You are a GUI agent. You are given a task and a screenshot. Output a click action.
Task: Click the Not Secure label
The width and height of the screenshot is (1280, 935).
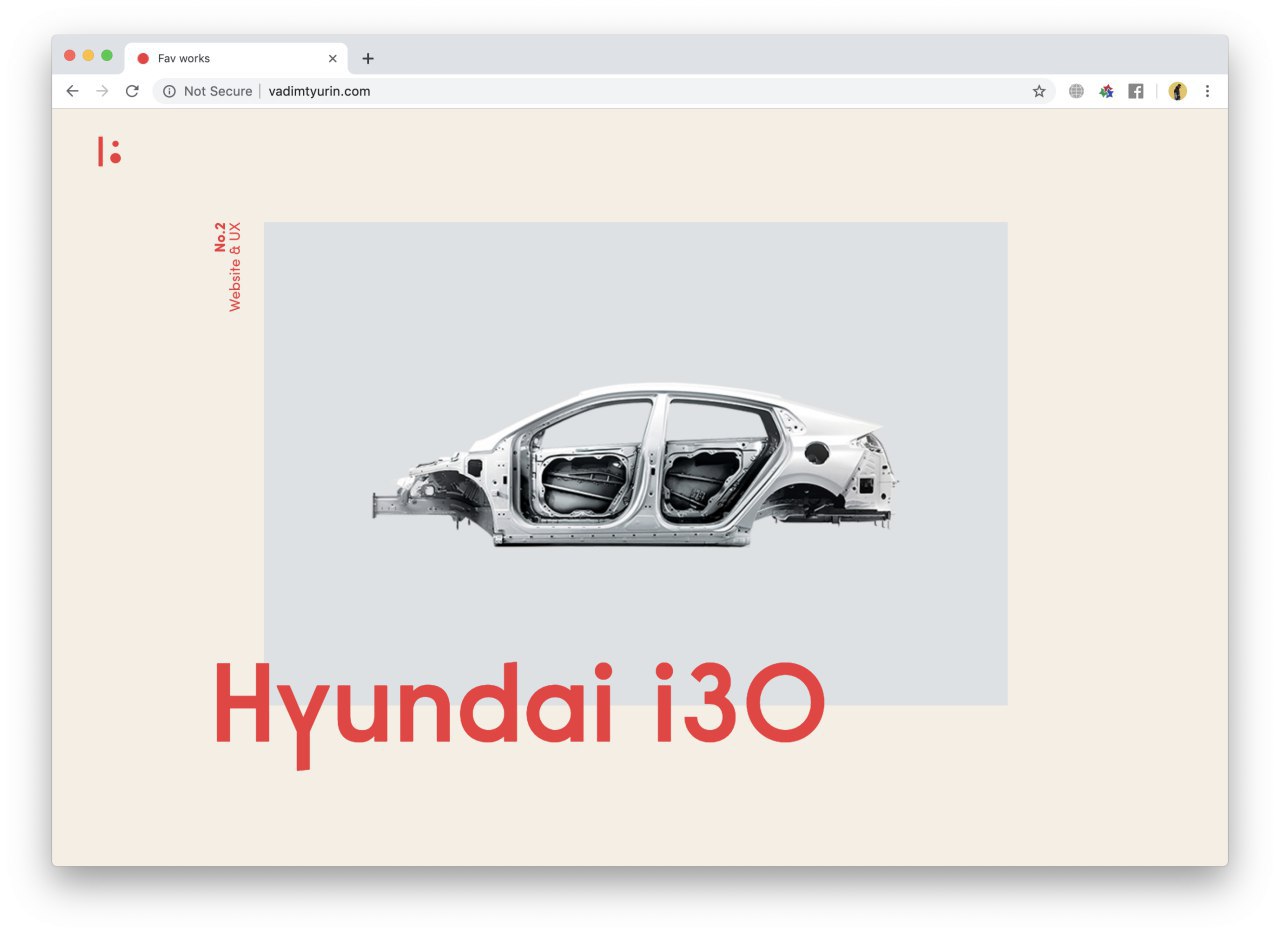(218, 91)
